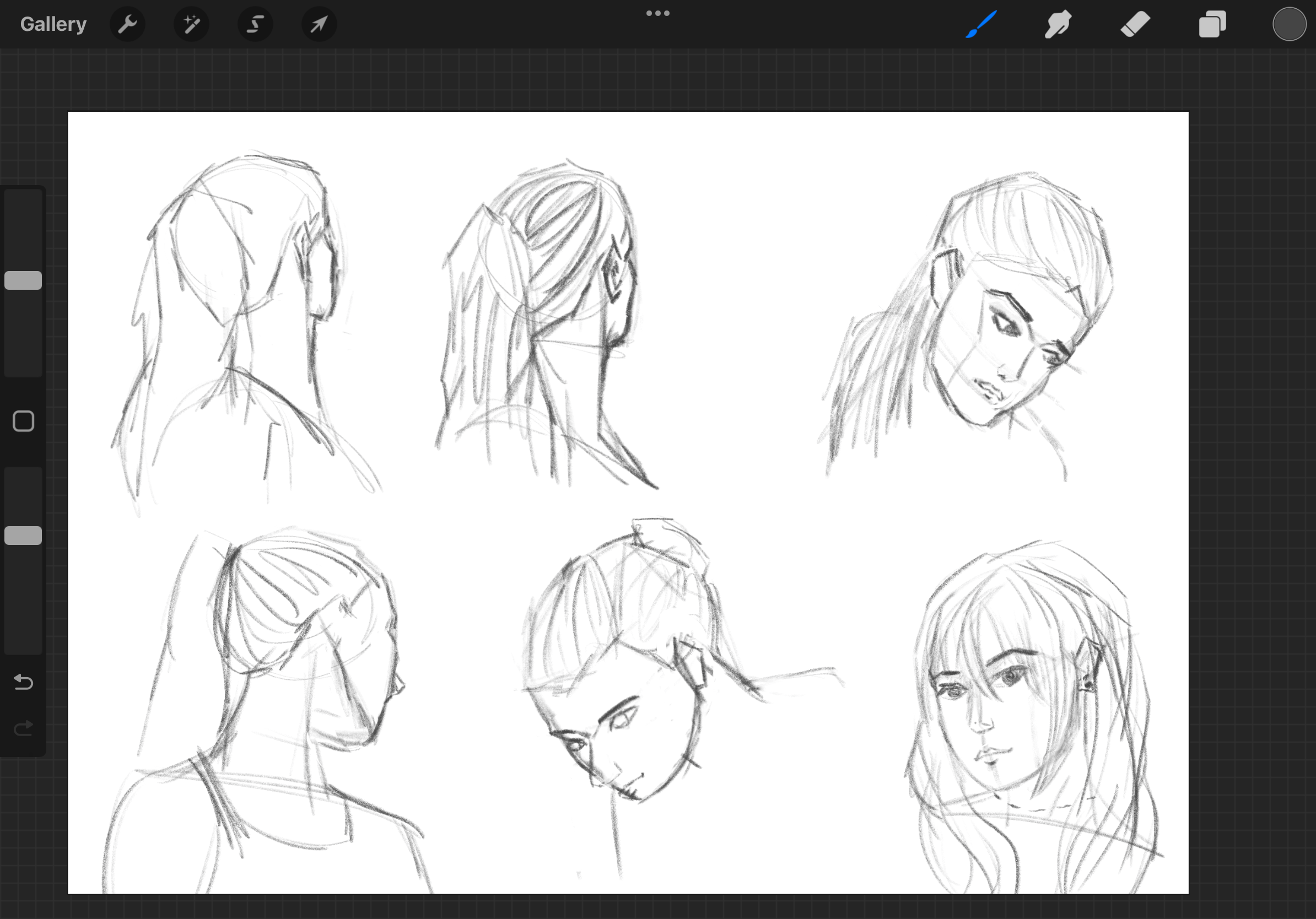This screenshot has height=919, width=1316.
Task: Select the Eraser tool
Action: tap(1135, 24)
